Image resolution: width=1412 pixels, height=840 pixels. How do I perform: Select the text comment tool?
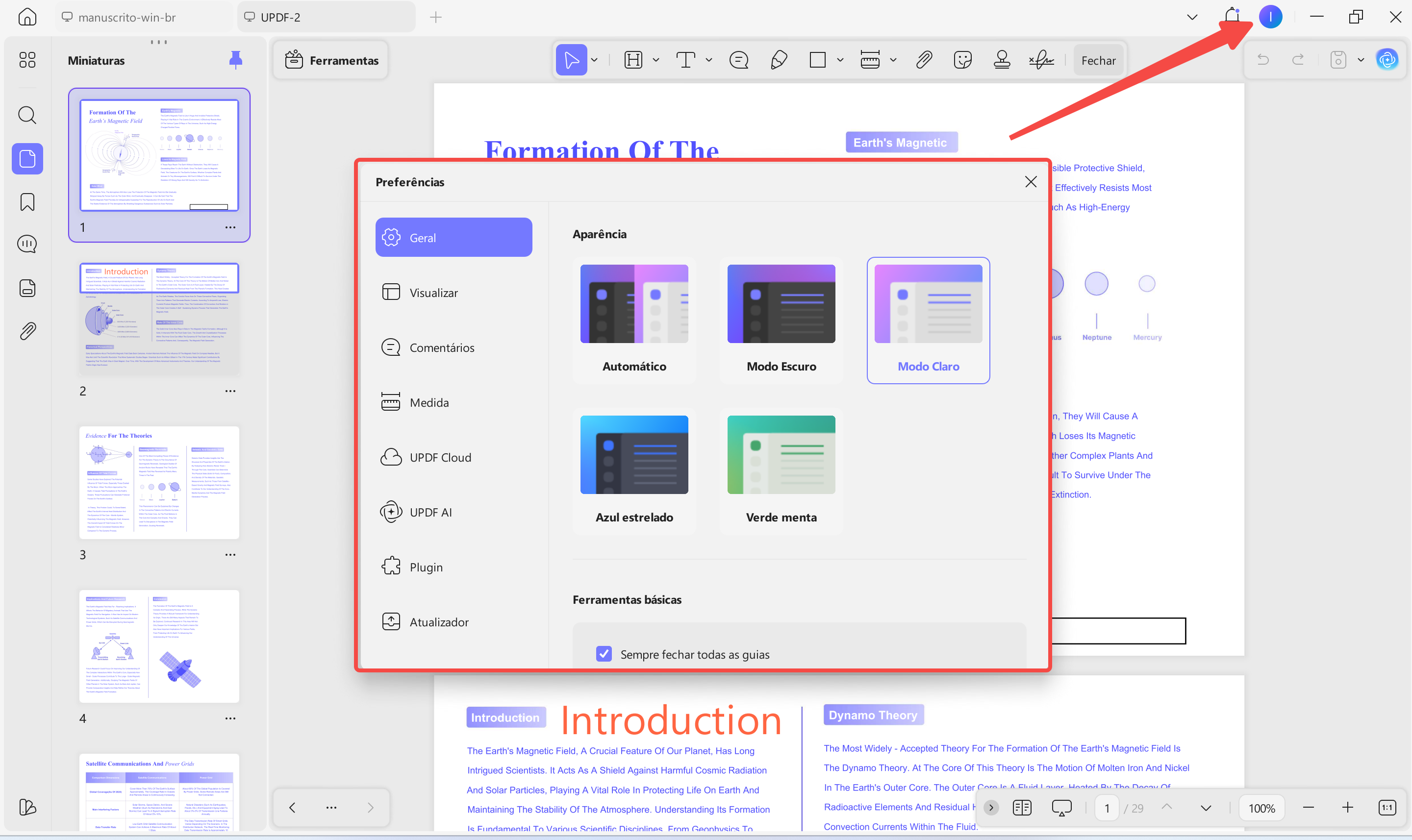tap(685, 60)
